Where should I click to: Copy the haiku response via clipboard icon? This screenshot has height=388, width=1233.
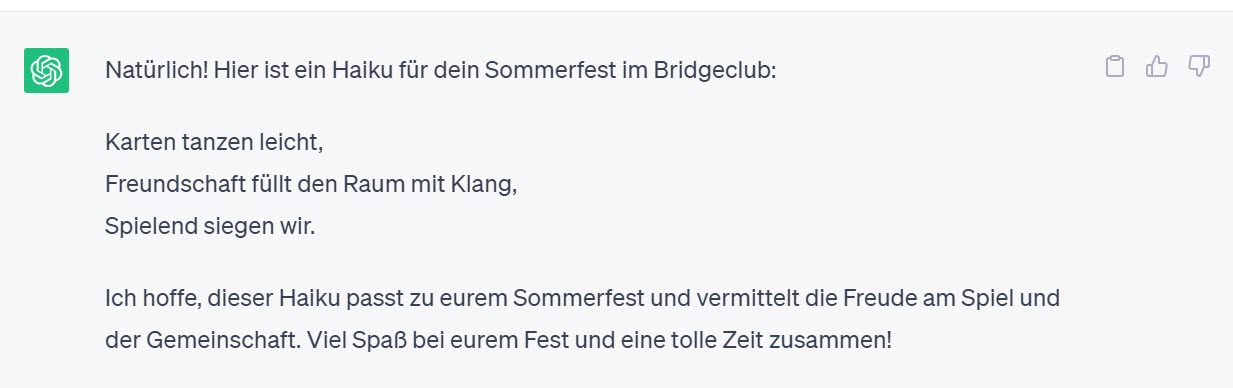coord(1115,67)
